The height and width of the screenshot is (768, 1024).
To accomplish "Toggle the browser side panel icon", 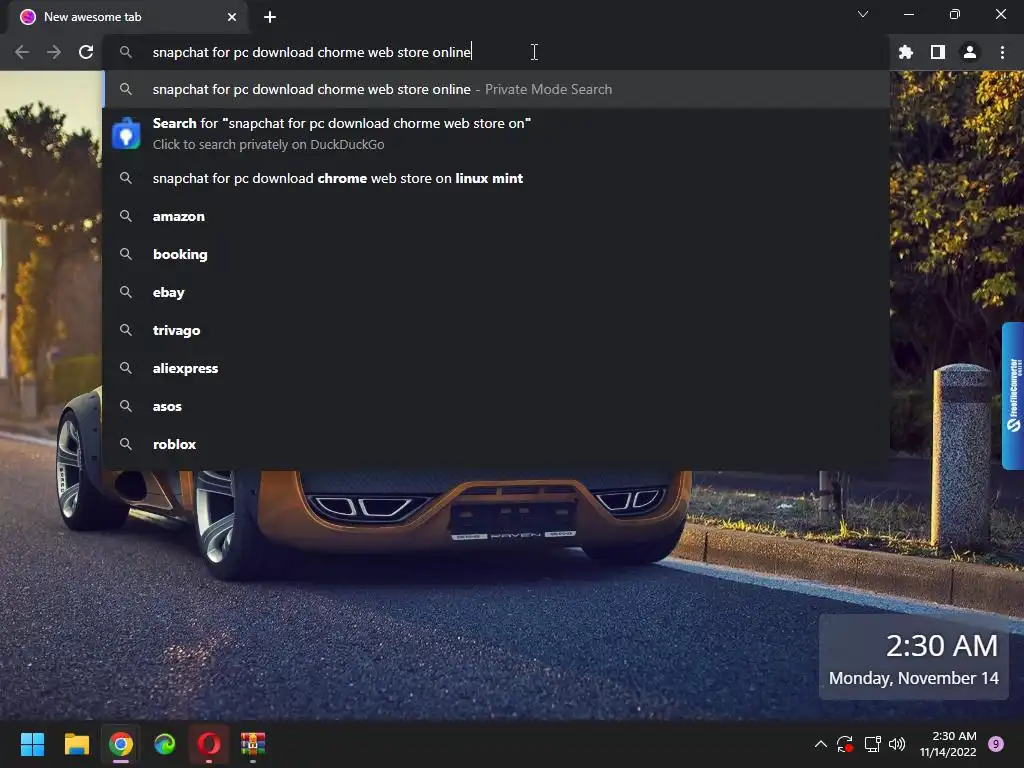I will (938, 52).
